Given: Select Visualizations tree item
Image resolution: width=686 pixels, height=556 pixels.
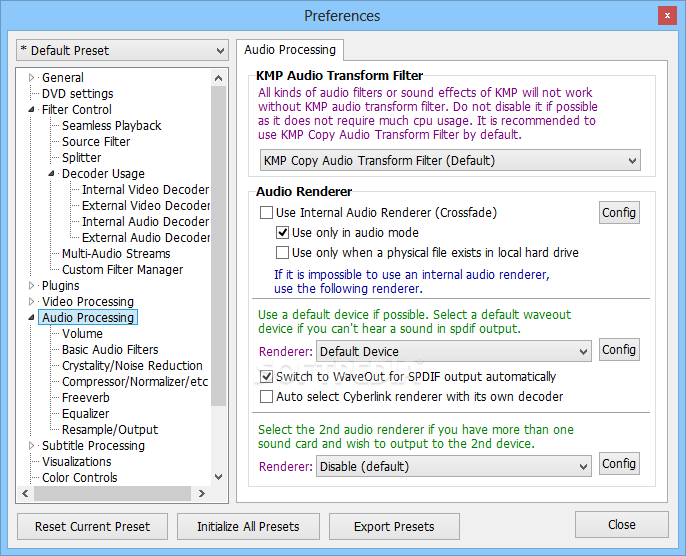Looking at the screenshot, I should 77,462.
